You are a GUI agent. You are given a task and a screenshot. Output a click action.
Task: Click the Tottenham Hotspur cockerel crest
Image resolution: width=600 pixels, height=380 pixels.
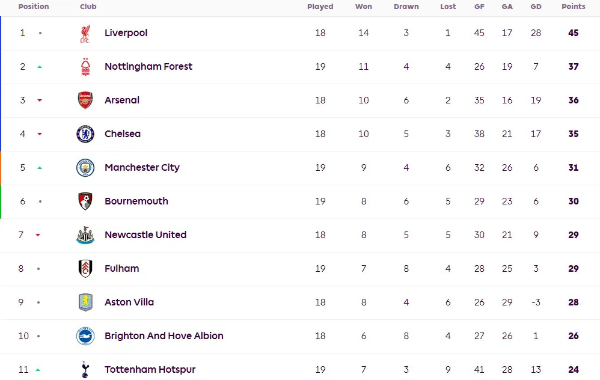85,370
